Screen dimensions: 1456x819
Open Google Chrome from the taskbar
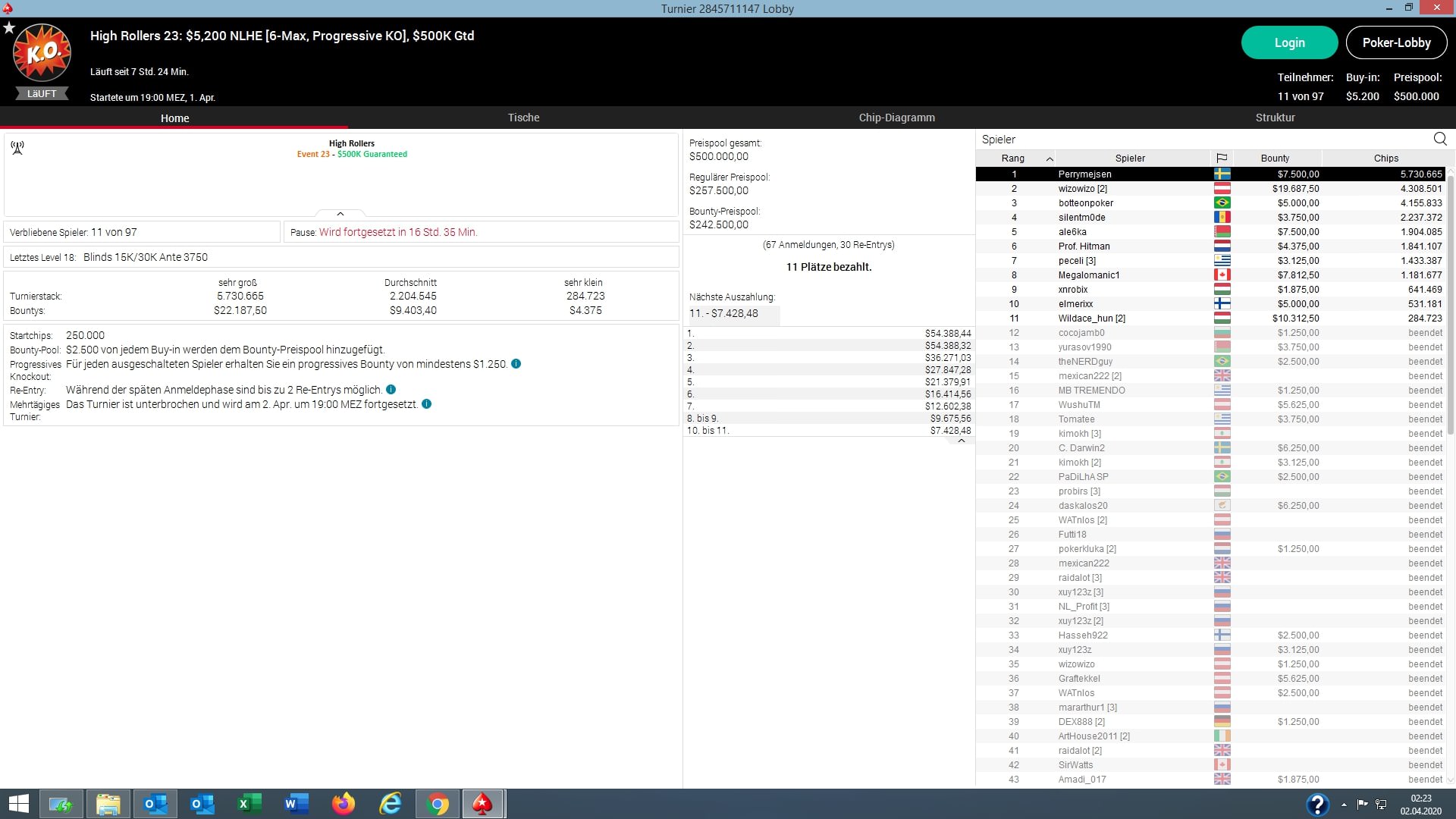pyautogui.click(x=437, y=804)
